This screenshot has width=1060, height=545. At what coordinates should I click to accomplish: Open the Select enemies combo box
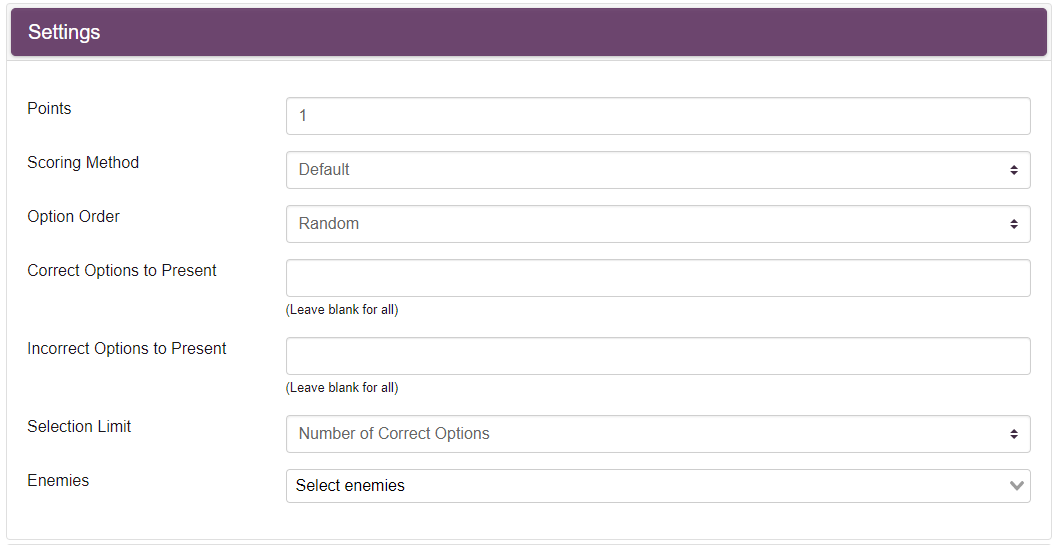[658, 486]
